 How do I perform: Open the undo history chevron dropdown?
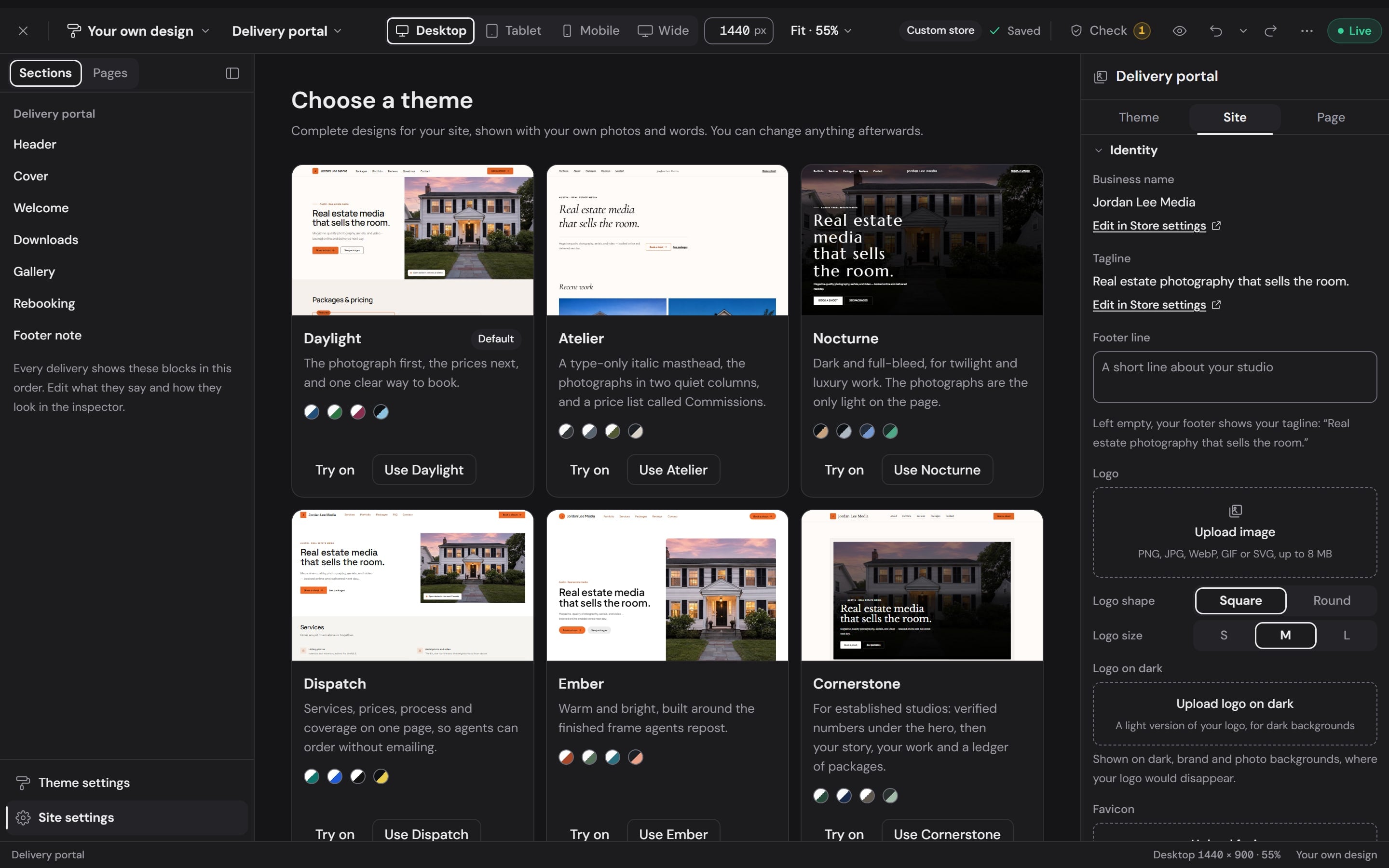click(x=1243, y=31)
